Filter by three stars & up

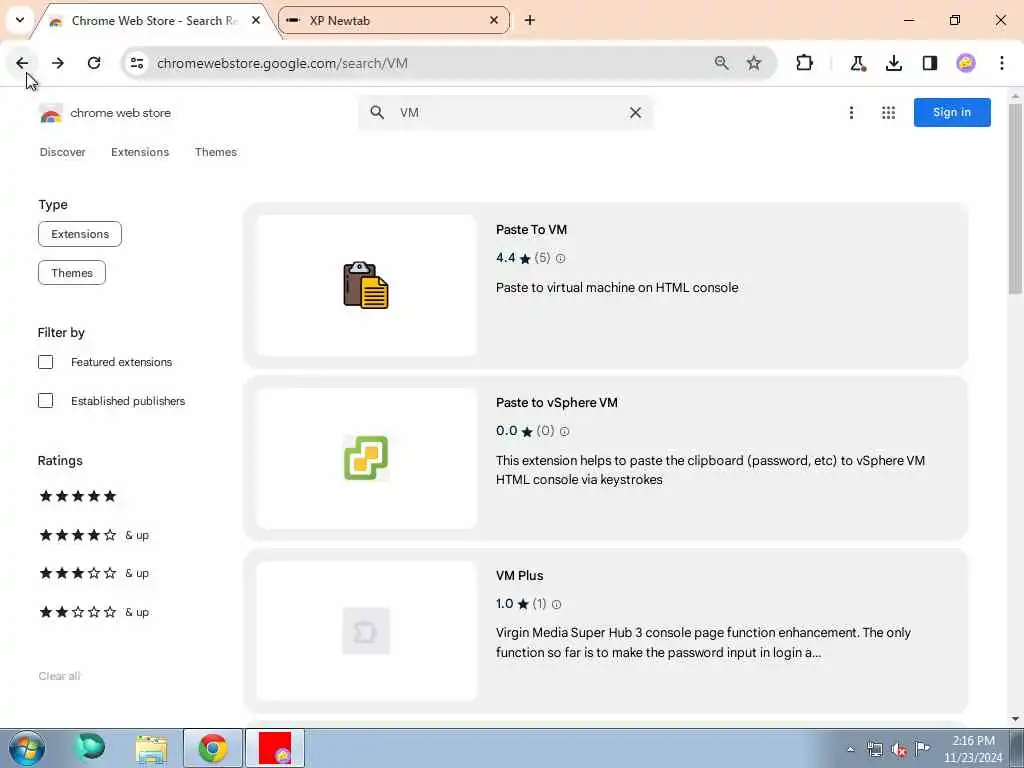click(x=94, y=573)
